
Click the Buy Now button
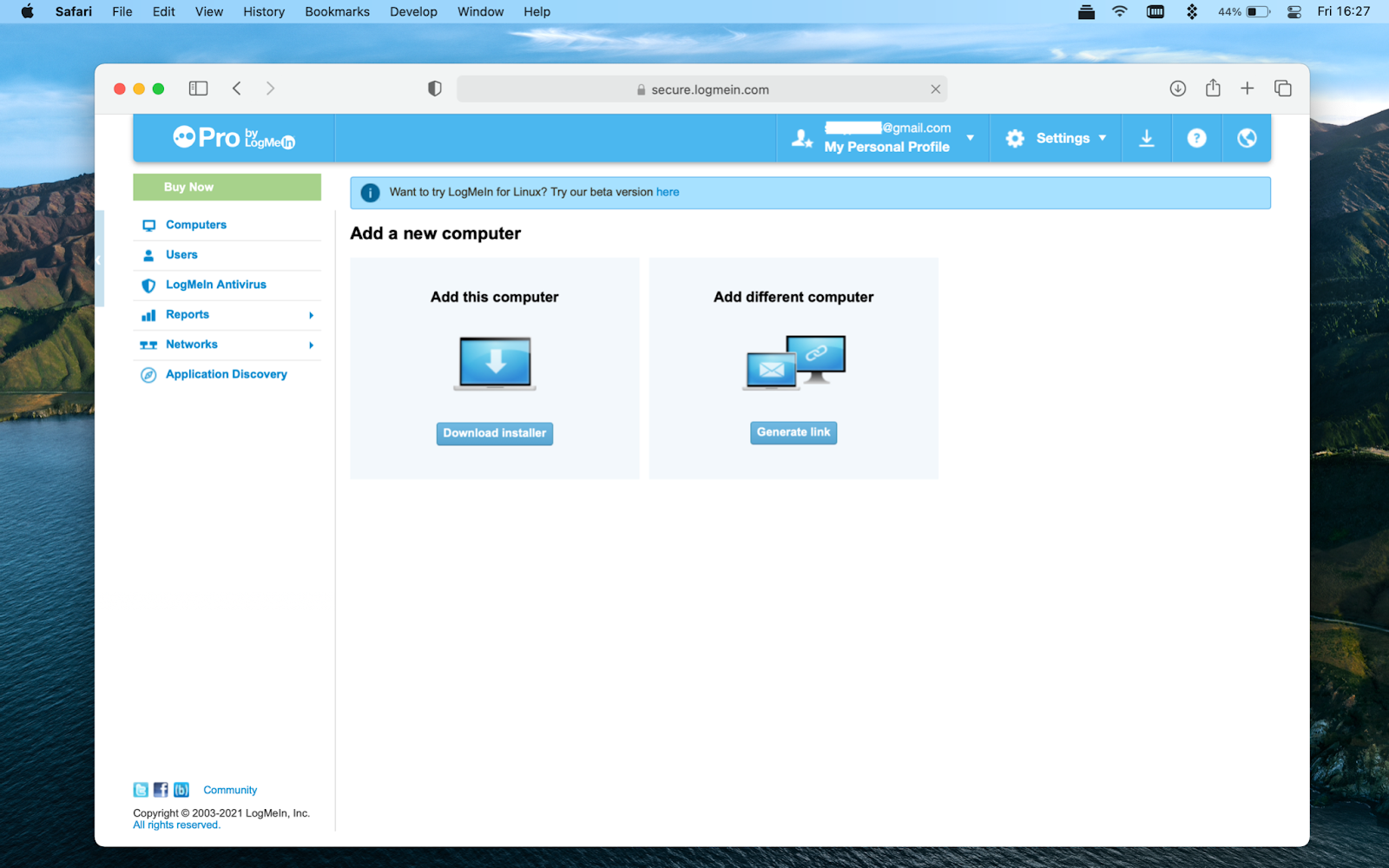pyautogui.click(x=227, y=187)
